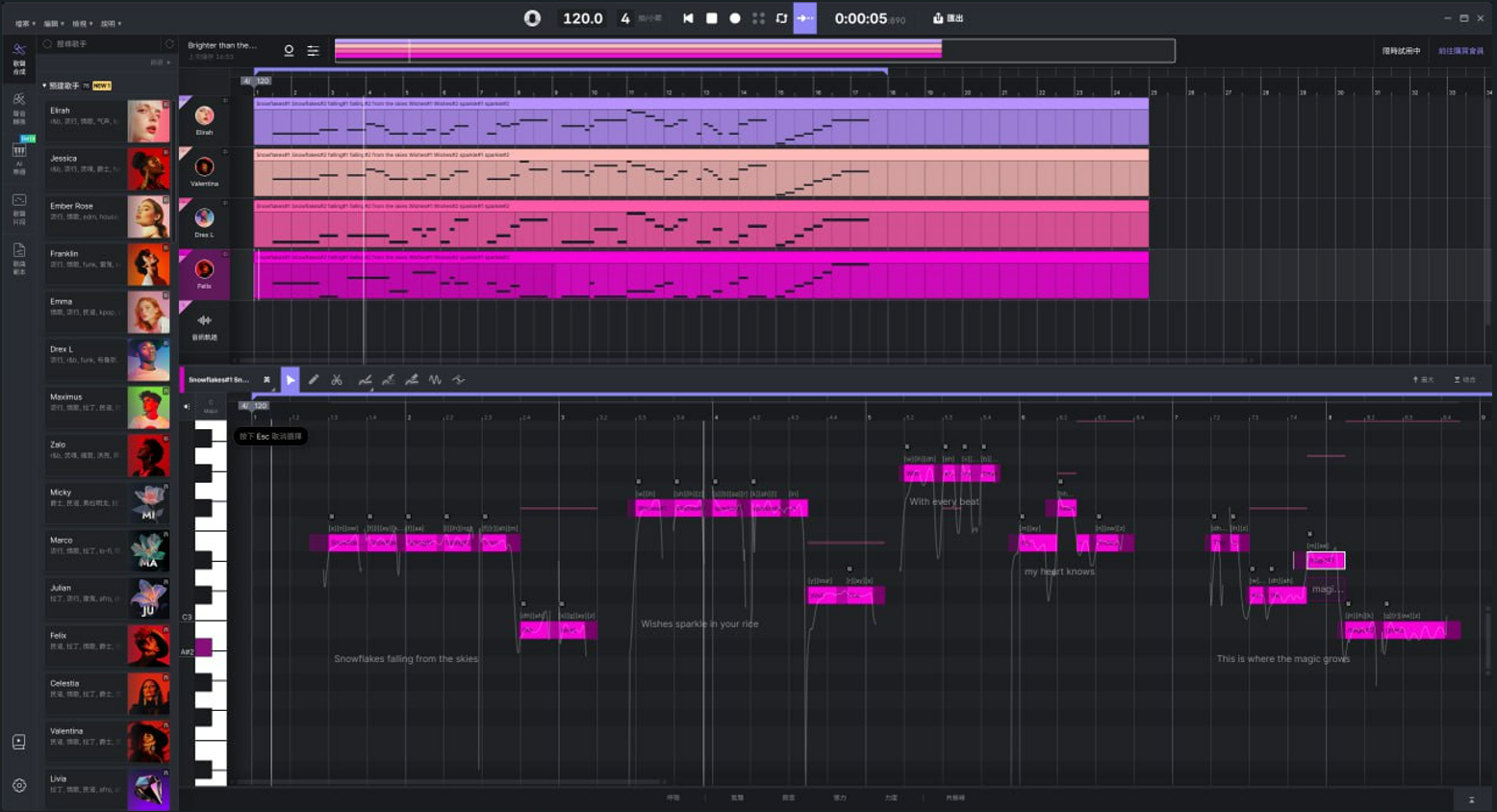Open the settings gear in left sidebar
This screenshot has width=1497, height=812.
pos(19,785)
